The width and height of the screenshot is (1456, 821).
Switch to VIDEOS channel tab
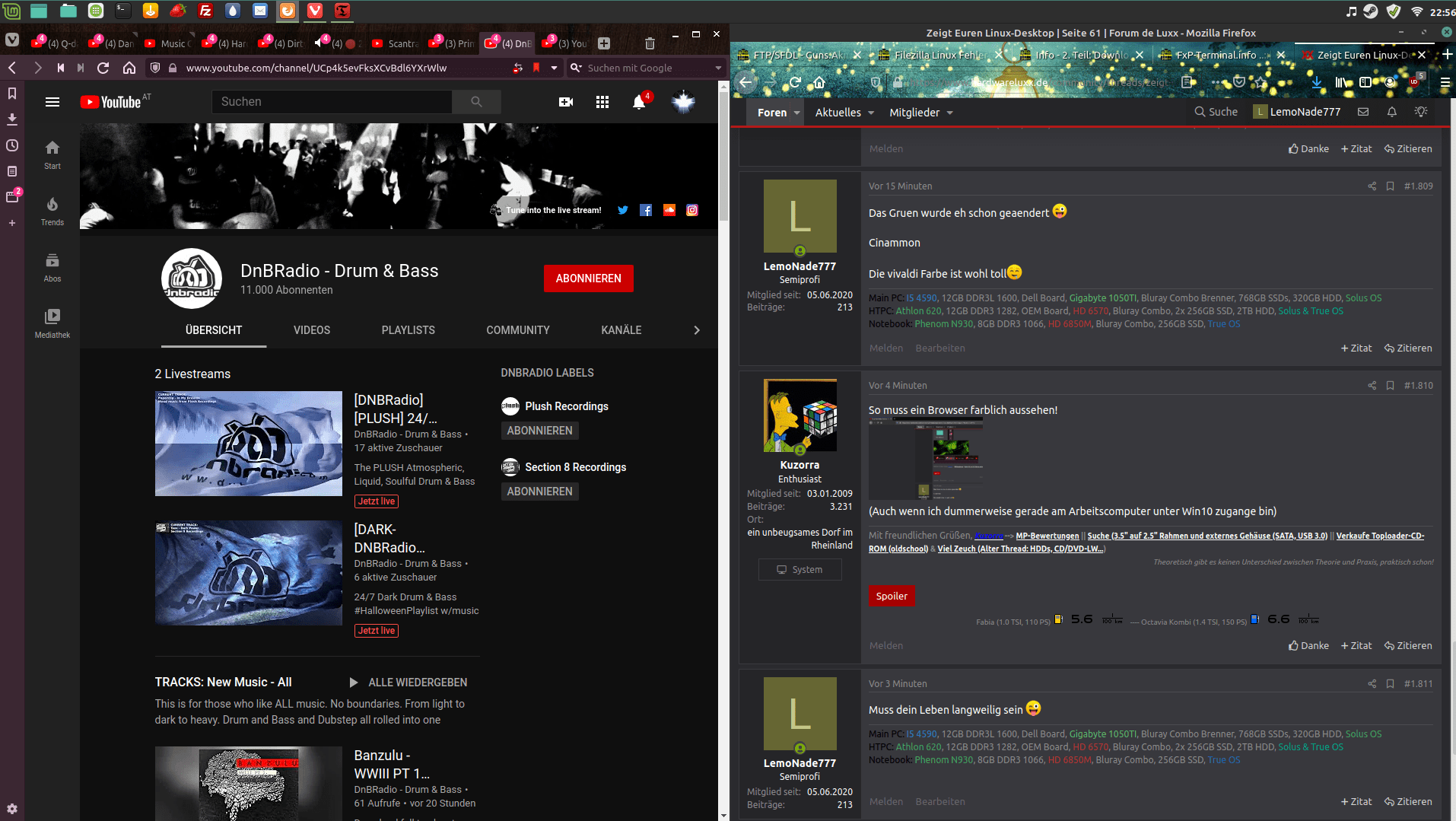(x=312, y=330)
